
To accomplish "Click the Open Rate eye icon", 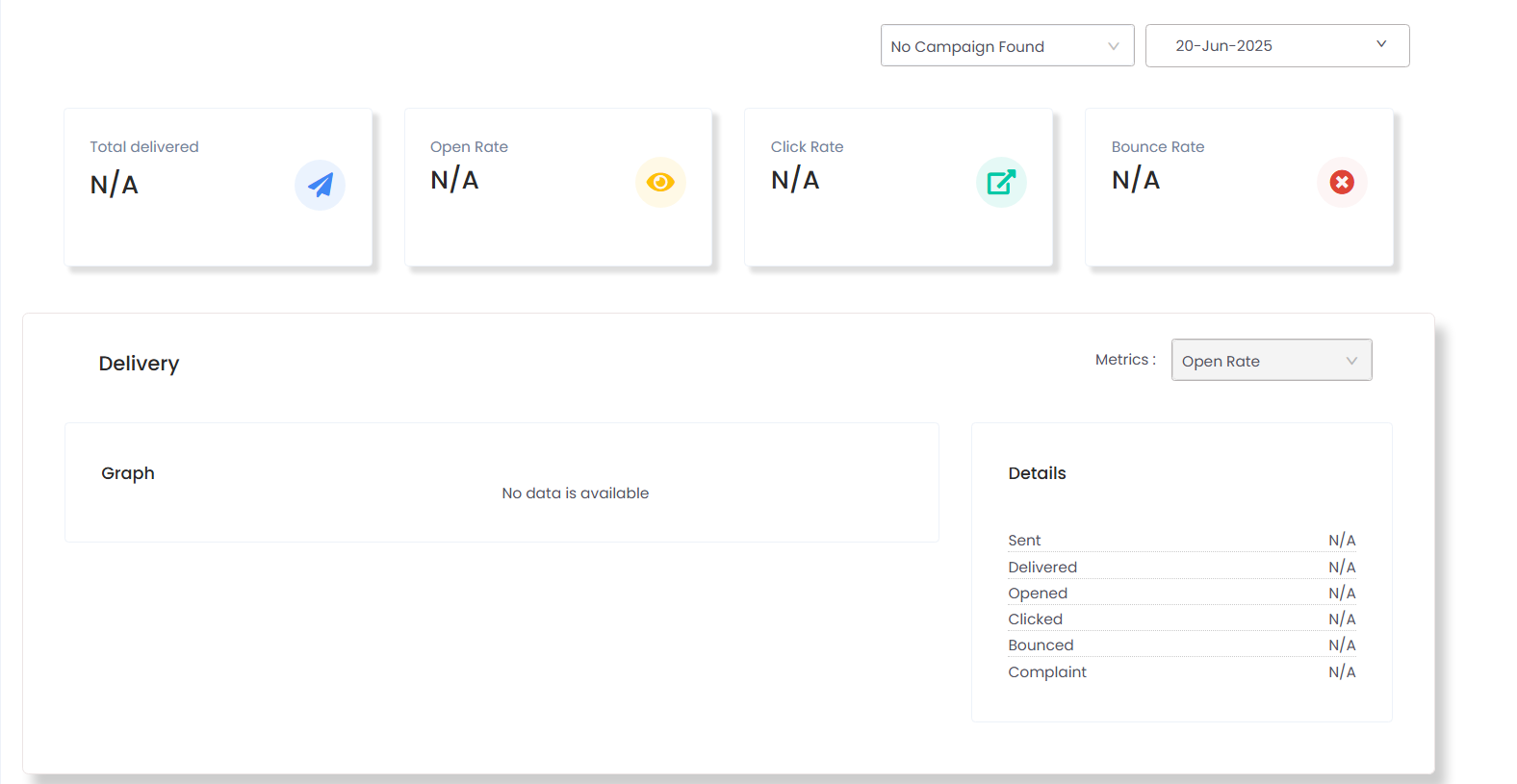I will [x=660, y=182].
